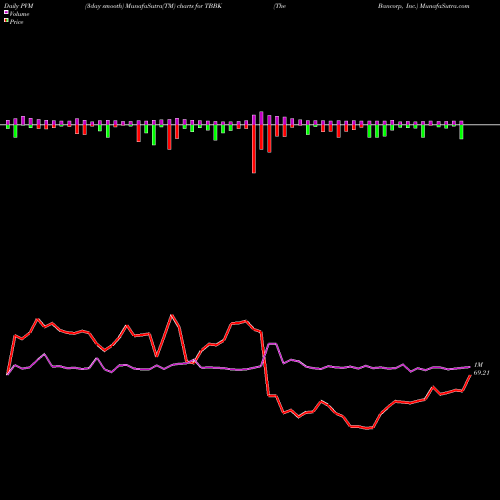Click the 'Bancorp, Inc.) MunafaSutra.com' text
This screenshot has height=500, width=500.
tap(423, 6)
